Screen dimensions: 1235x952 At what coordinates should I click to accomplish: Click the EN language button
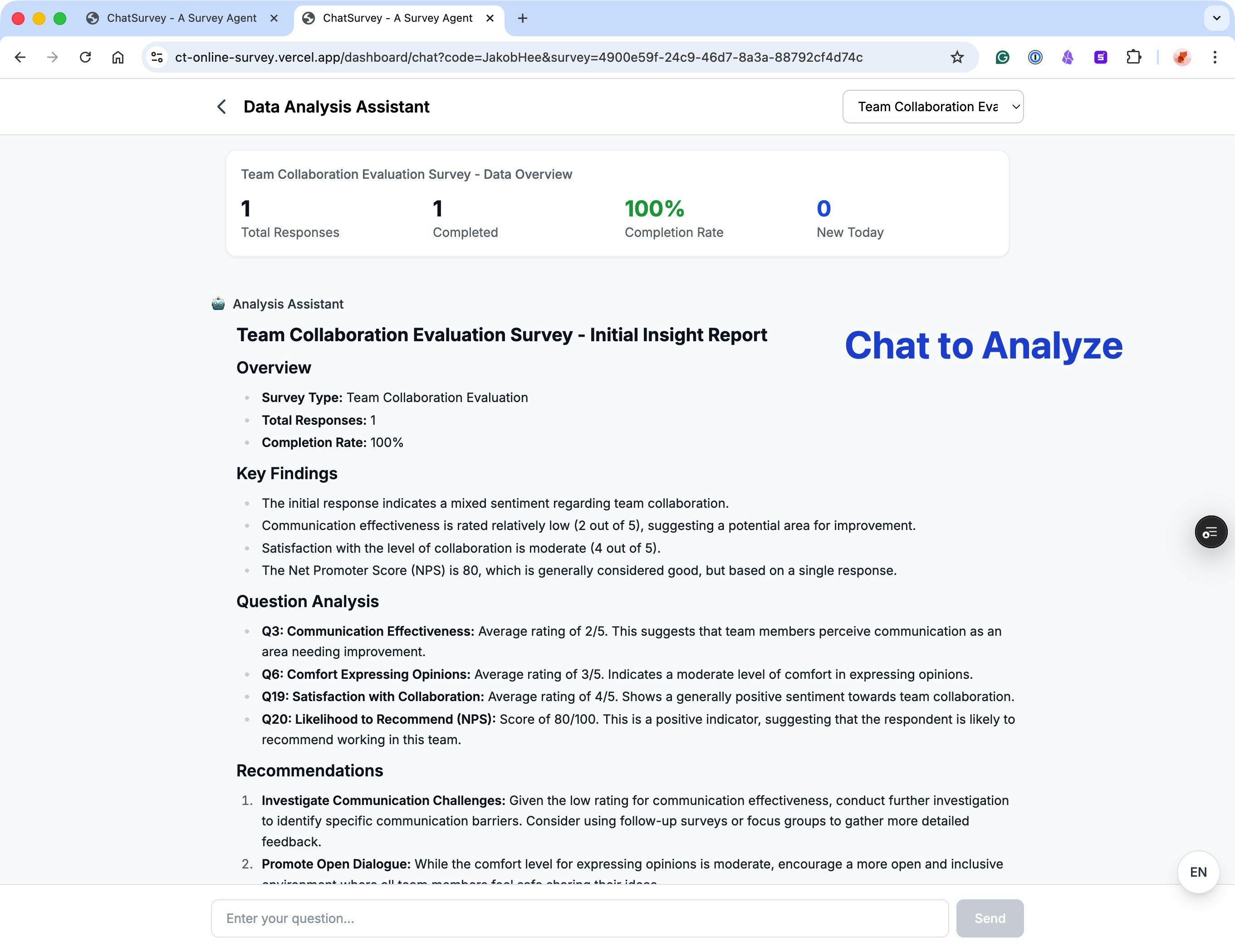point(1198,872)
